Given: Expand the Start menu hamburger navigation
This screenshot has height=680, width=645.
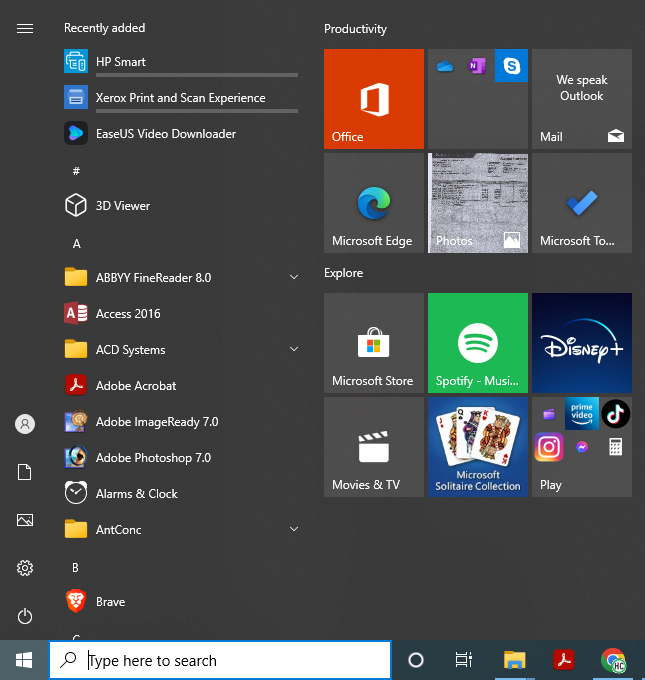Looking at the screenshot, I should tap(25, 29).
